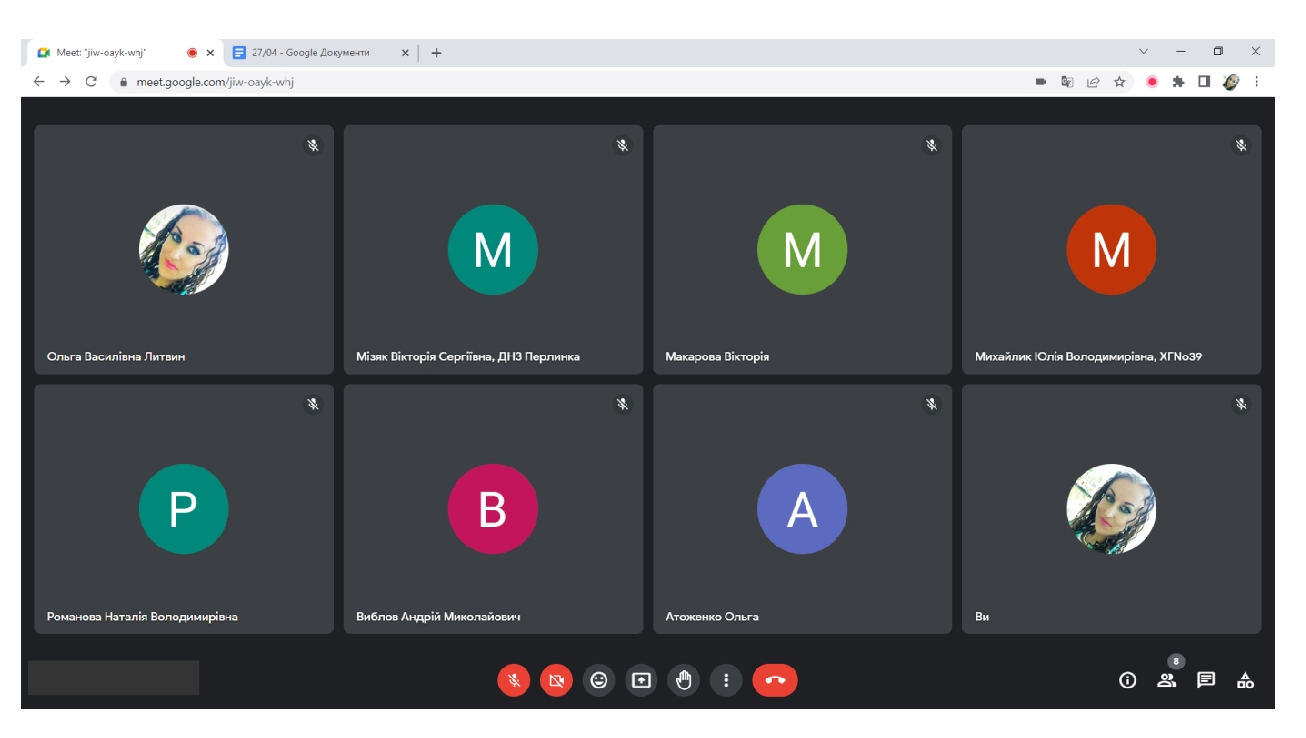Toggle the camera off button
The height and width of the screenshot is (738, 1306).
(556, 681)
